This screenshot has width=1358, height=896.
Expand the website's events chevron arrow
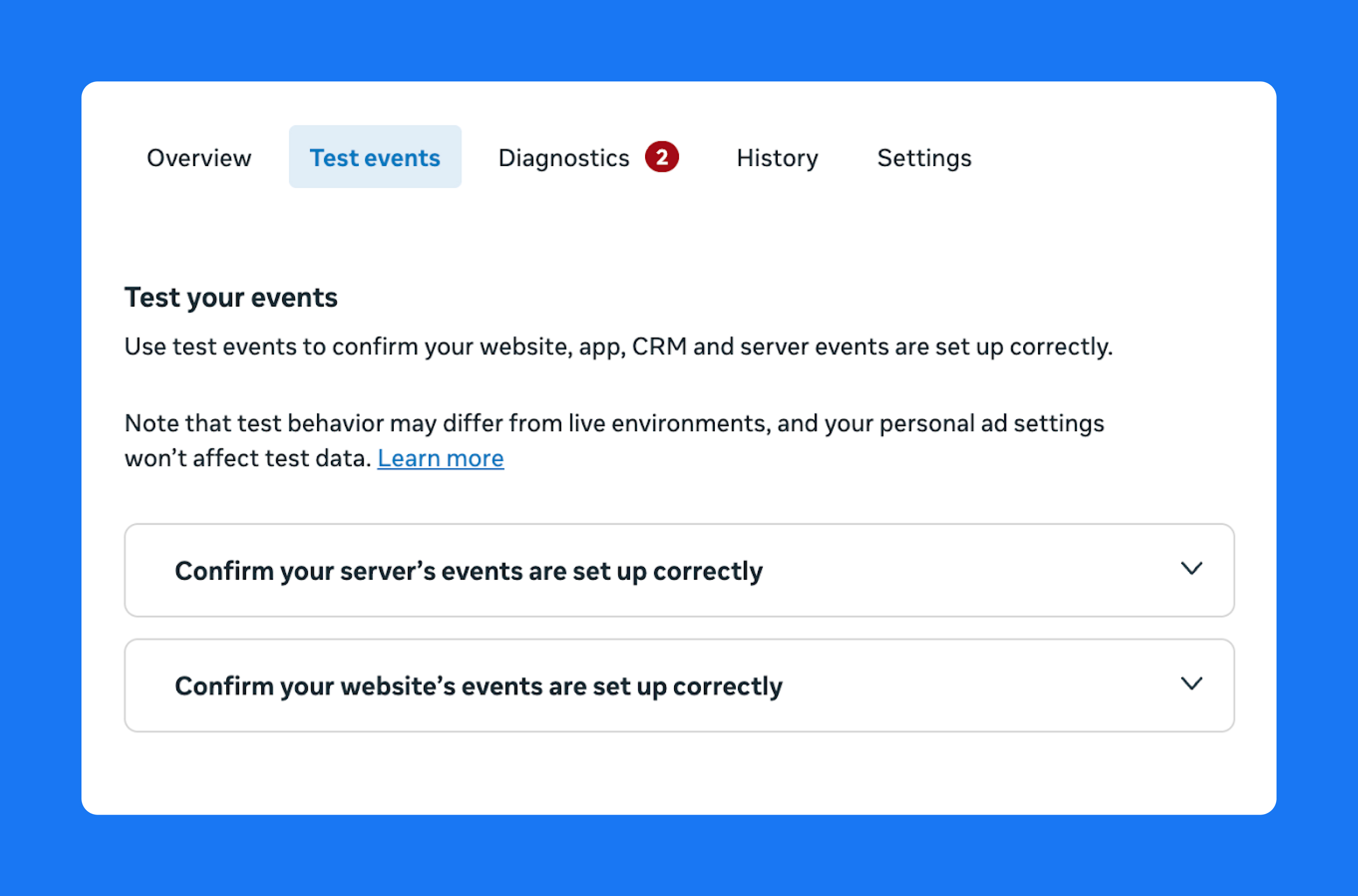pos(1192,683)
